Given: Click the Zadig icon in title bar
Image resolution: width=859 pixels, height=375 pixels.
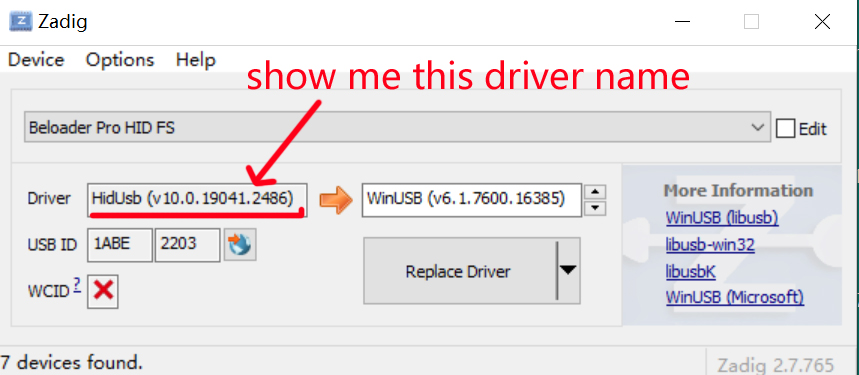Looking at the screenshot, I should (21, 22).
